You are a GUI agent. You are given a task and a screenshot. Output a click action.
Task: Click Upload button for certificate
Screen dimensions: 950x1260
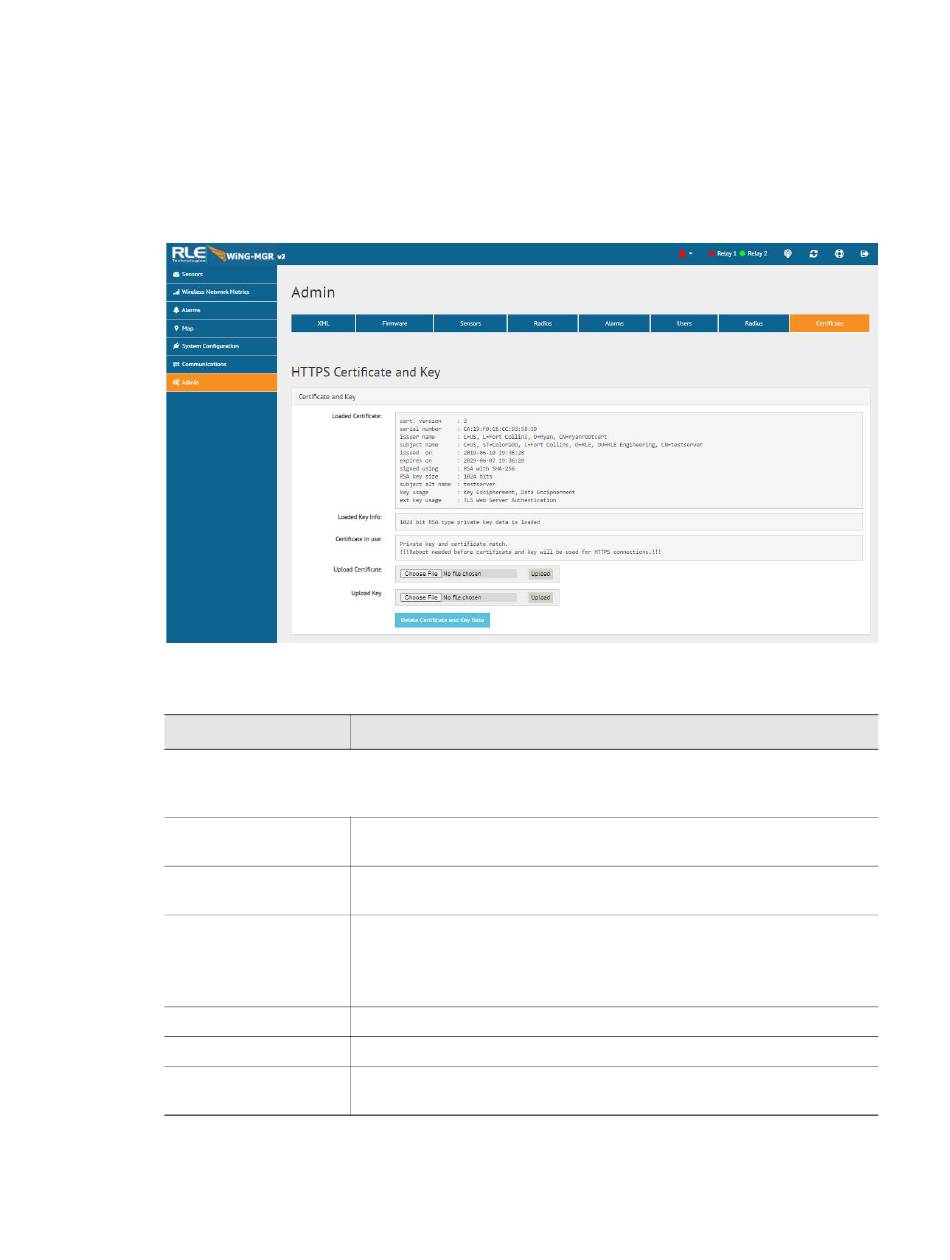(x=540, y=574)
